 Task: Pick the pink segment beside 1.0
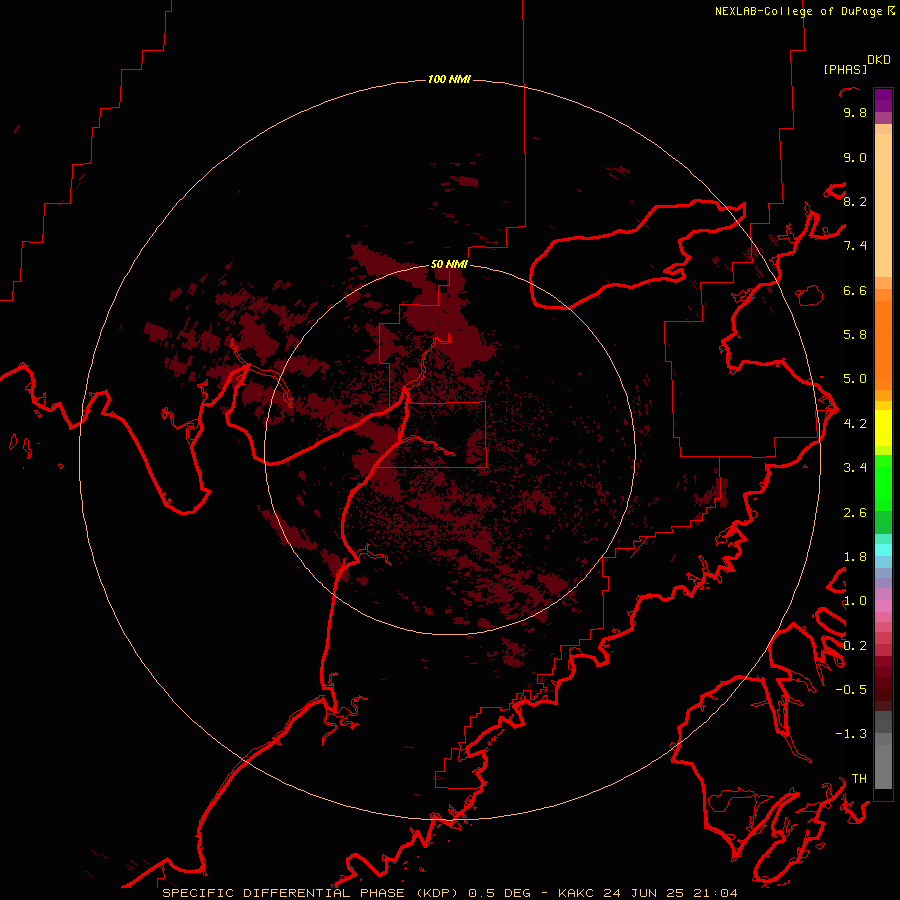point(883,606)
